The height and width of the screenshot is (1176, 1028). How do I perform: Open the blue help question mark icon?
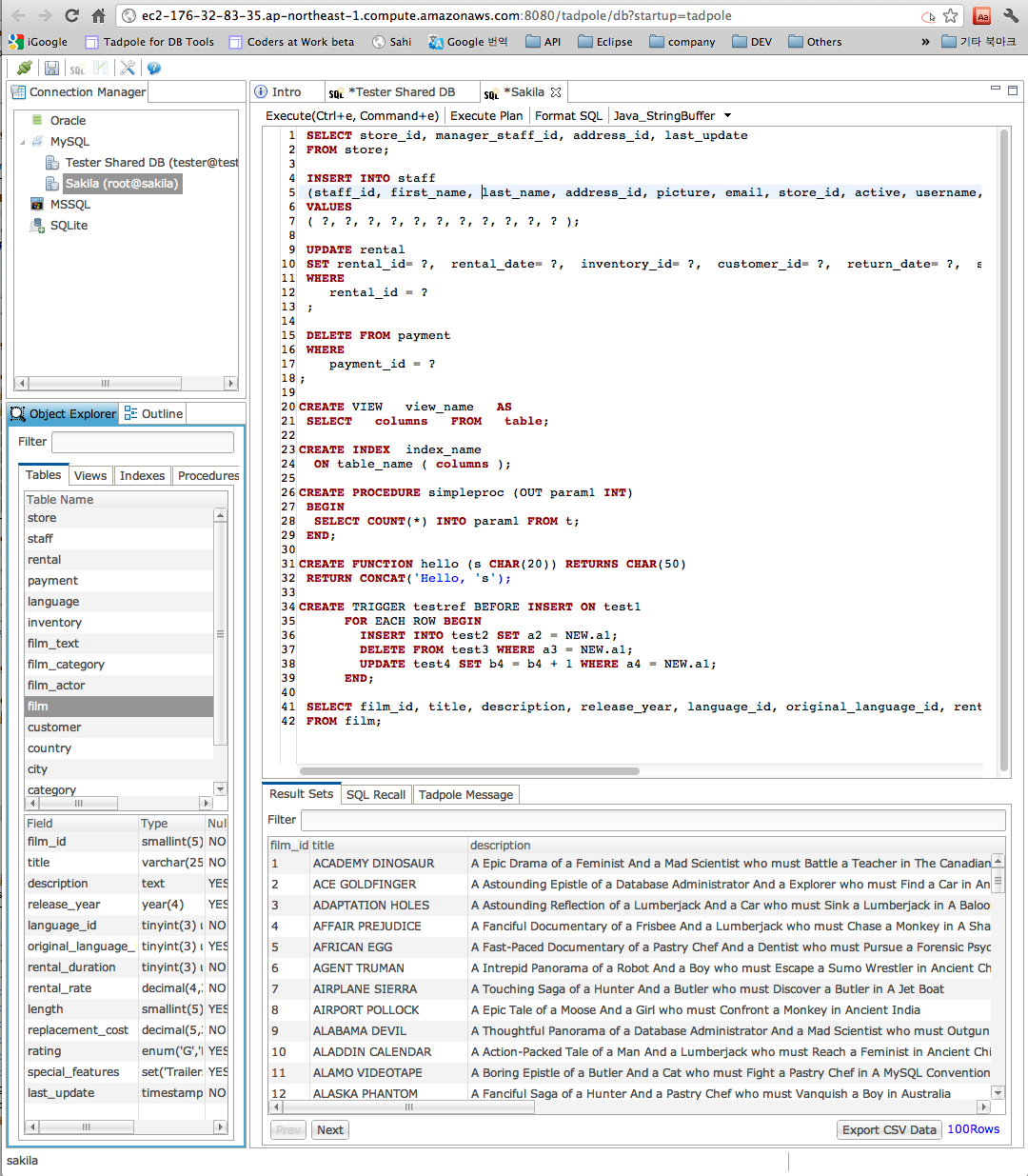(x=154, y=69)
